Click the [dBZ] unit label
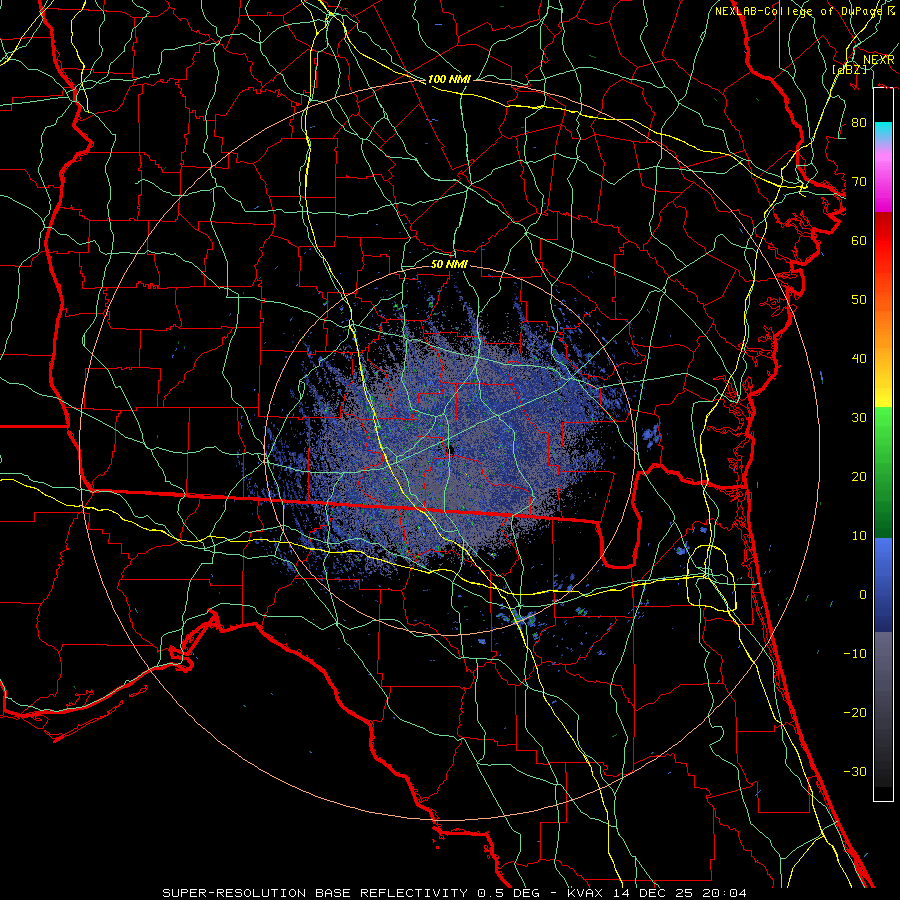 click(849, 69)
